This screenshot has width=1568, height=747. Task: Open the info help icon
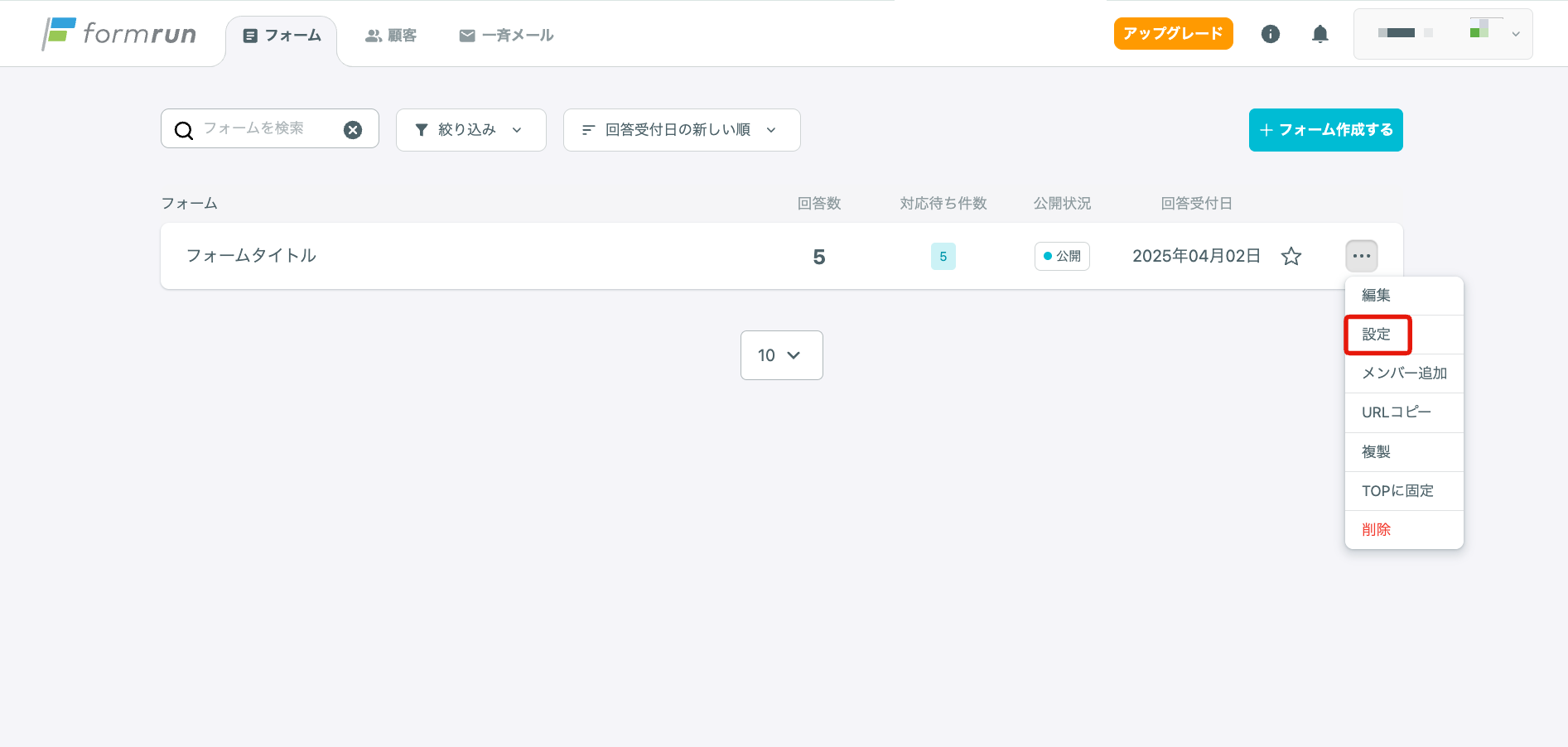[x=1271, y=34]
